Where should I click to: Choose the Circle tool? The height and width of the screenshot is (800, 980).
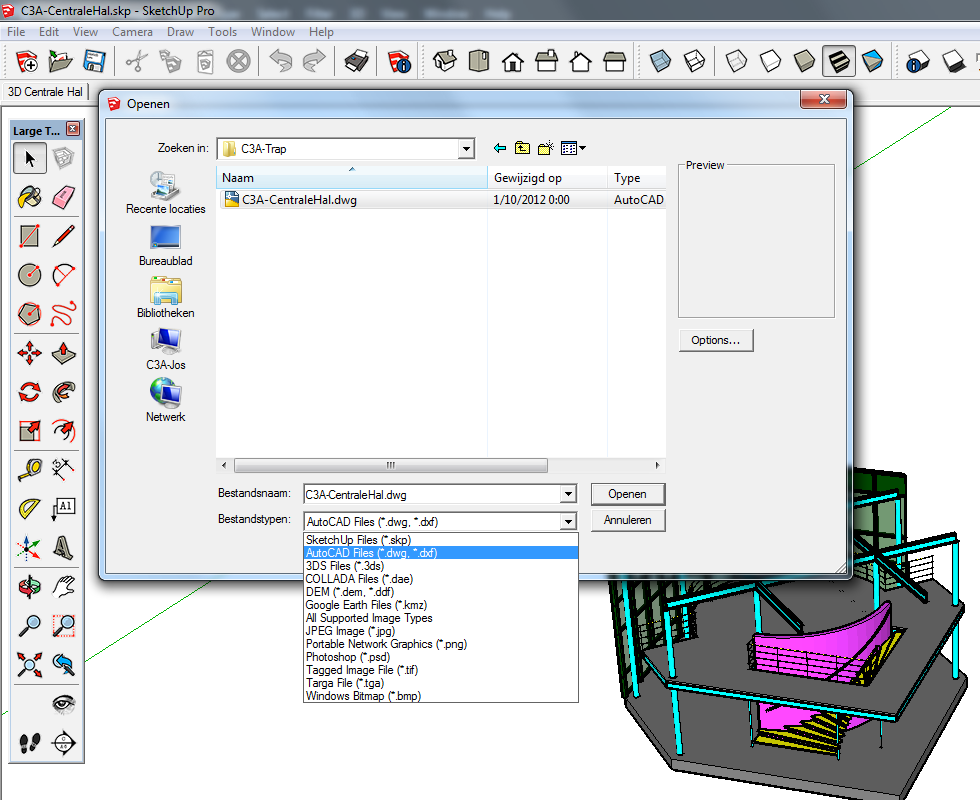click(29, 275)
